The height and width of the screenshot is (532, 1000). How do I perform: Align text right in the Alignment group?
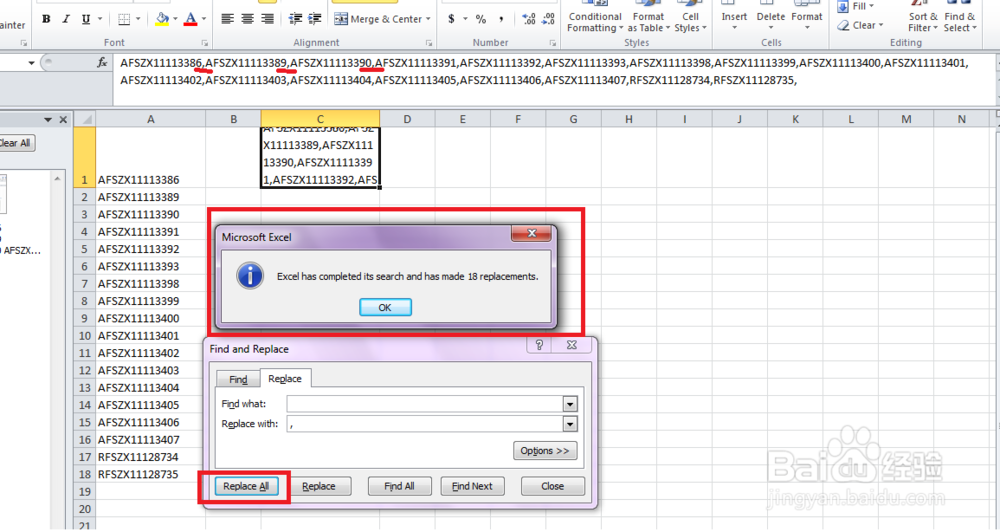(267, 19)
